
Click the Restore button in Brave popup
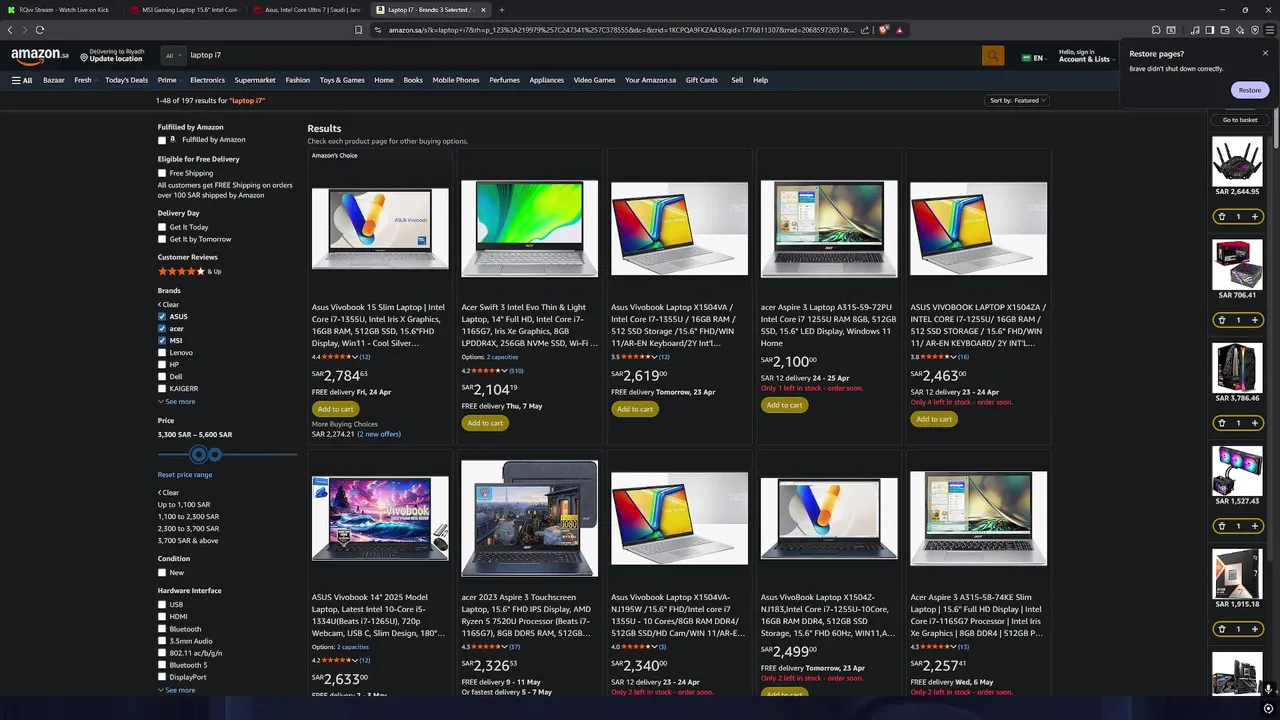(x=1250, y=90)
